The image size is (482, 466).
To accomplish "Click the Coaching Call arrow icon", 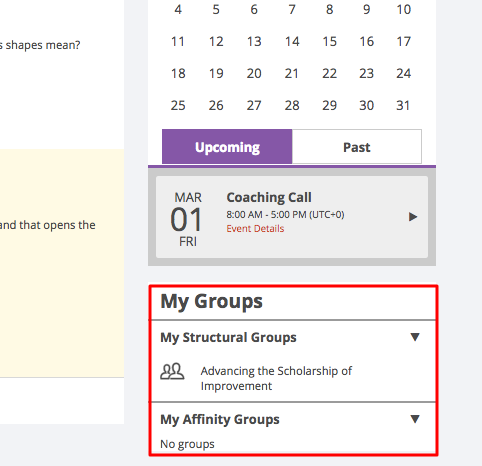I will pyautogui.click(x=413, y=217).
